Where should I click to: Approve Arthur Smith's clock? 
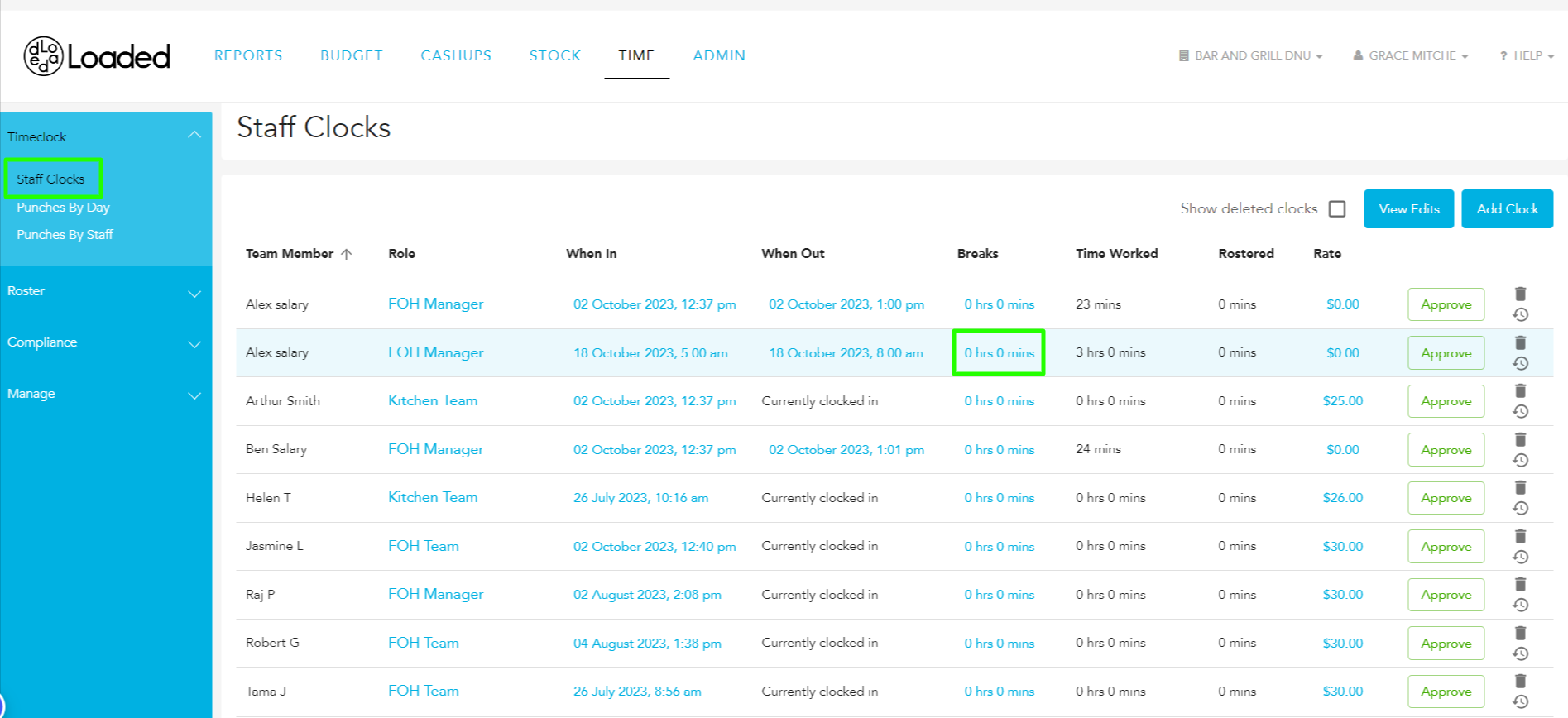coord(1446,401)
